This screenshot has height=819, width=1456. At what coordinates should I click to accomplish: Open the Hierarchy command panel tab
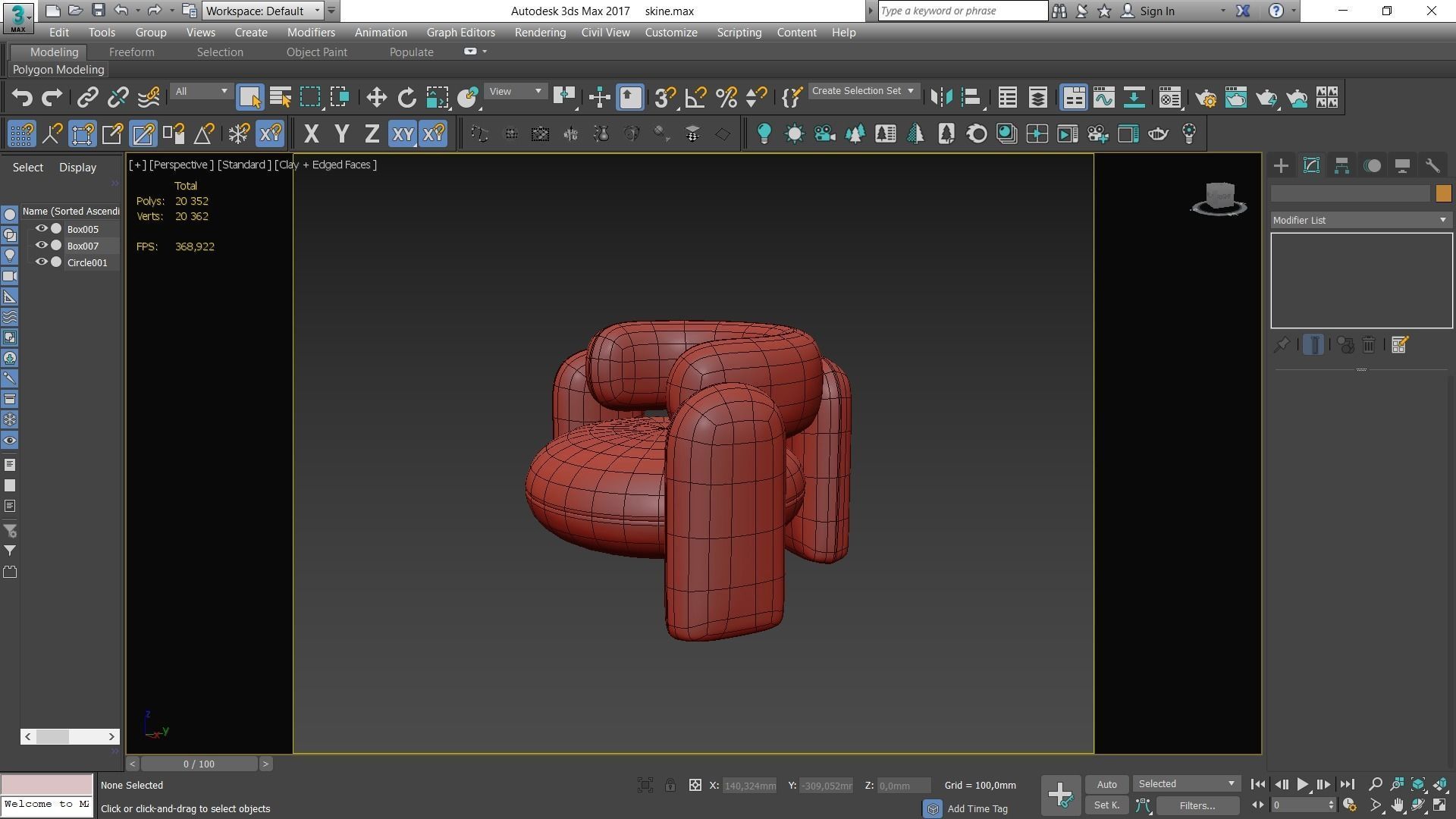pos(1341,166)
